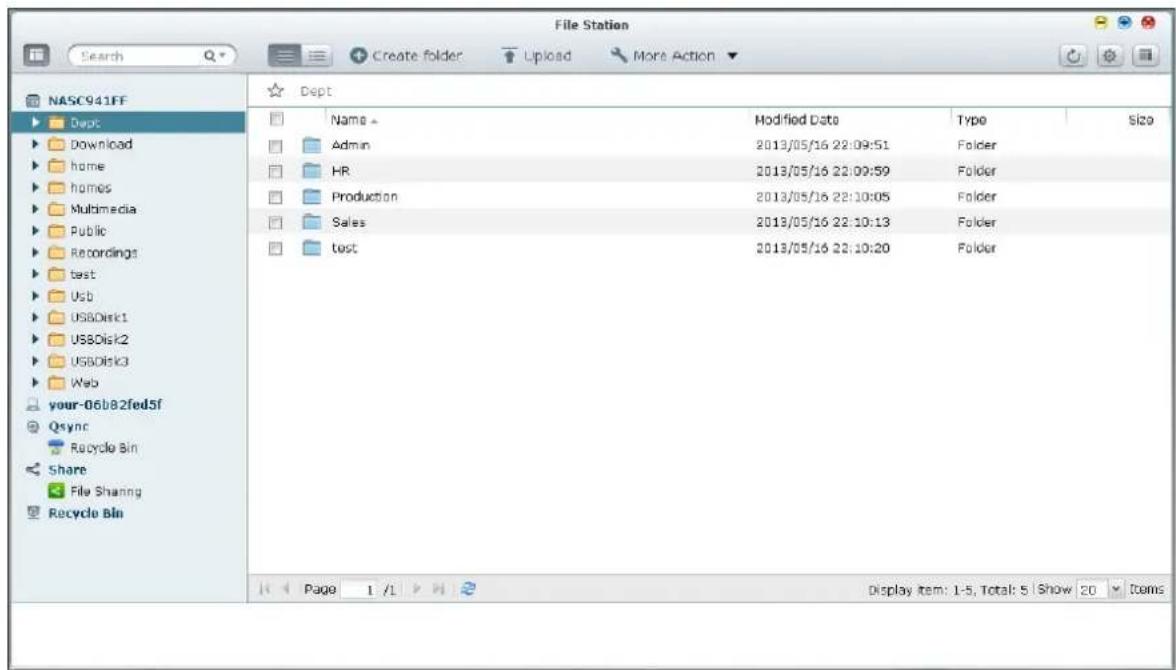Click the blue refresh icon in pagination bar
The image size is (1176, 670).
coord(469,589)
